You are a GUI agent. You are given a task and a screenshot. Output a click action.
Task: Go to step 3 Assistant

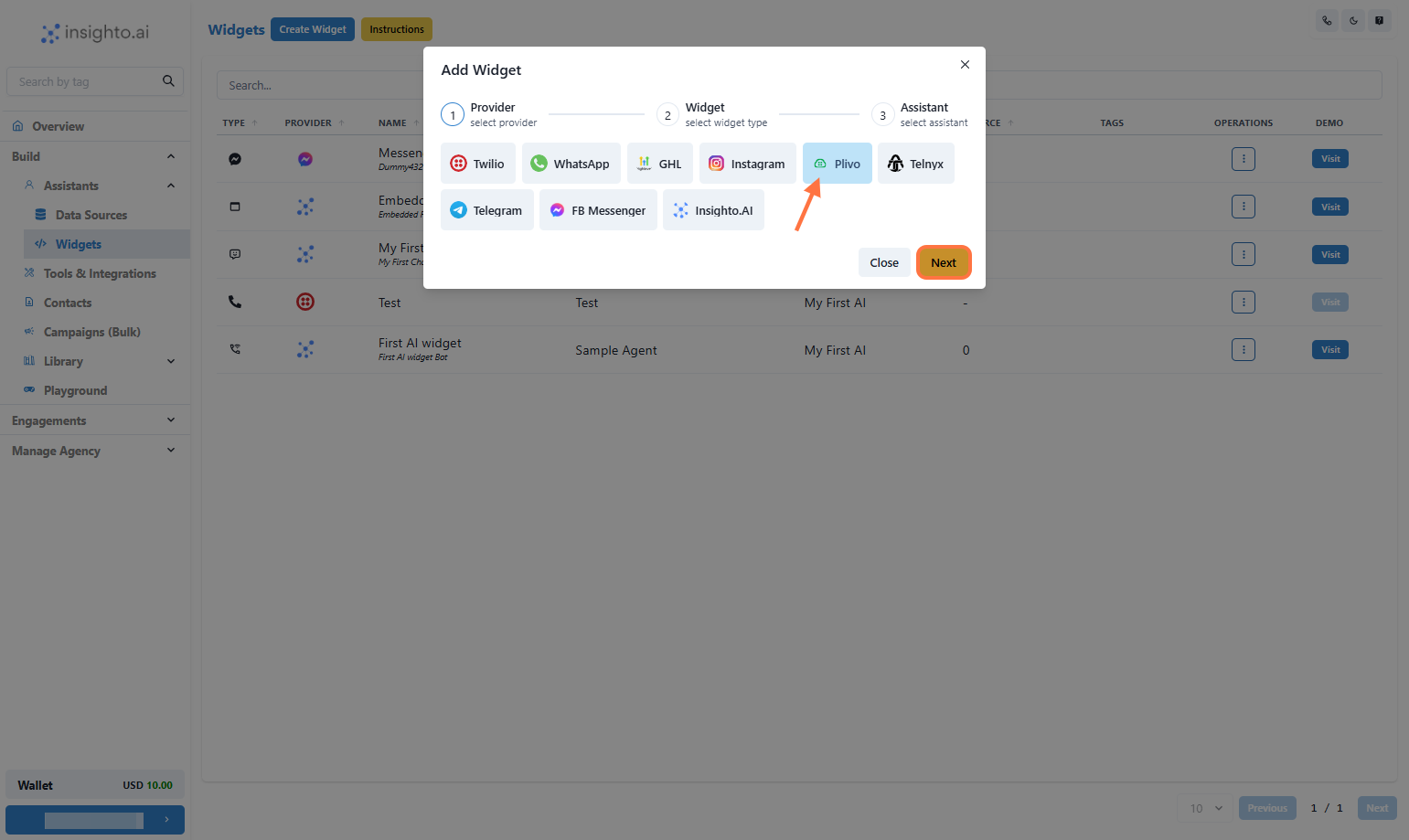[x=921, y=114]
